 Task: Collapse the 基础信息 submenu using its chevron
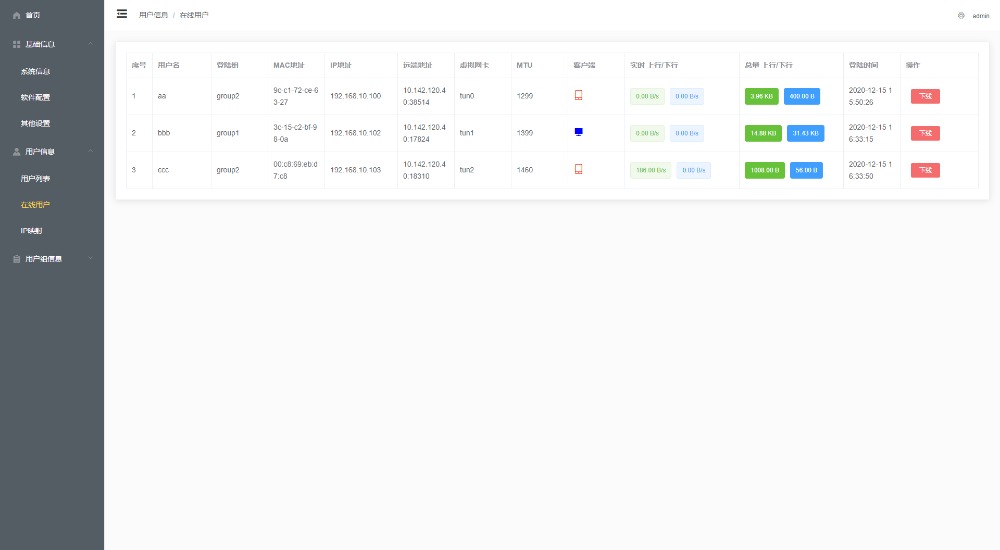90,44
